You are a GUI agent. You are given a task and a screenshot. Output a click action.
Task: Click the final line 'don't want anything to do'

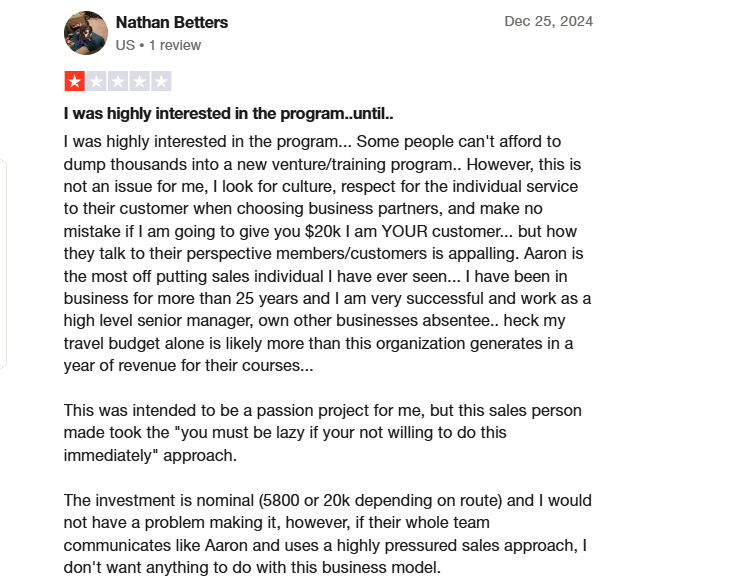click(252, 567)
